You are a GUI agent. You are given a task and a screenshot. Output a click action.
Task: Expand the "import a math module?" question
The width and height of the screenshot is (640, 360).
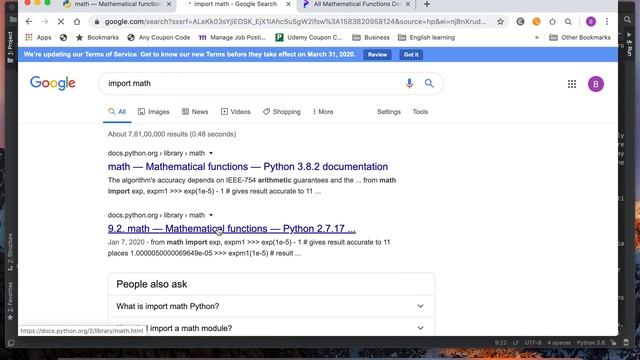(271, 328)
